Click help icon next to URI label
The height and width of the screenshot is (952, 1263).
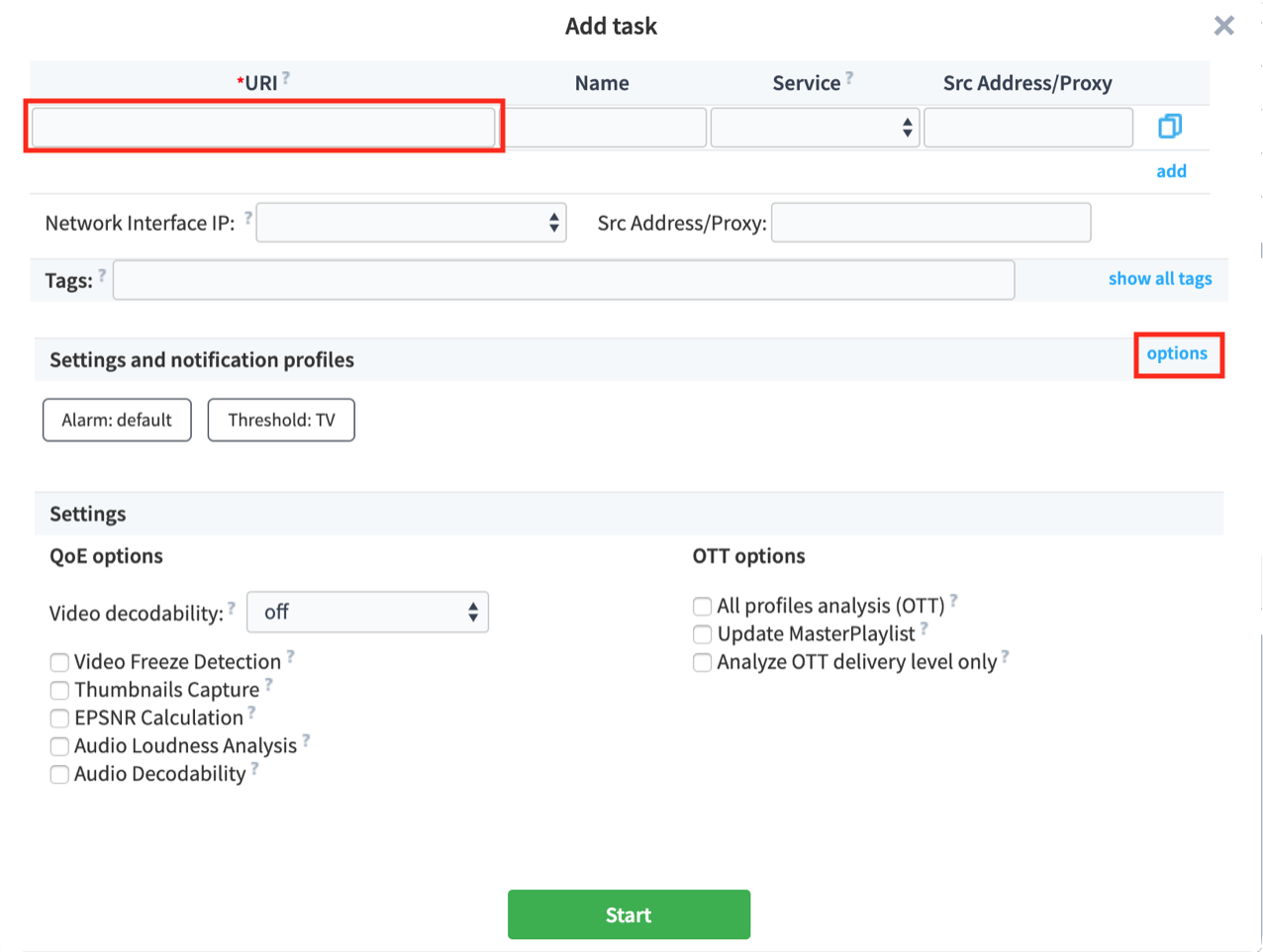point(286,77)
